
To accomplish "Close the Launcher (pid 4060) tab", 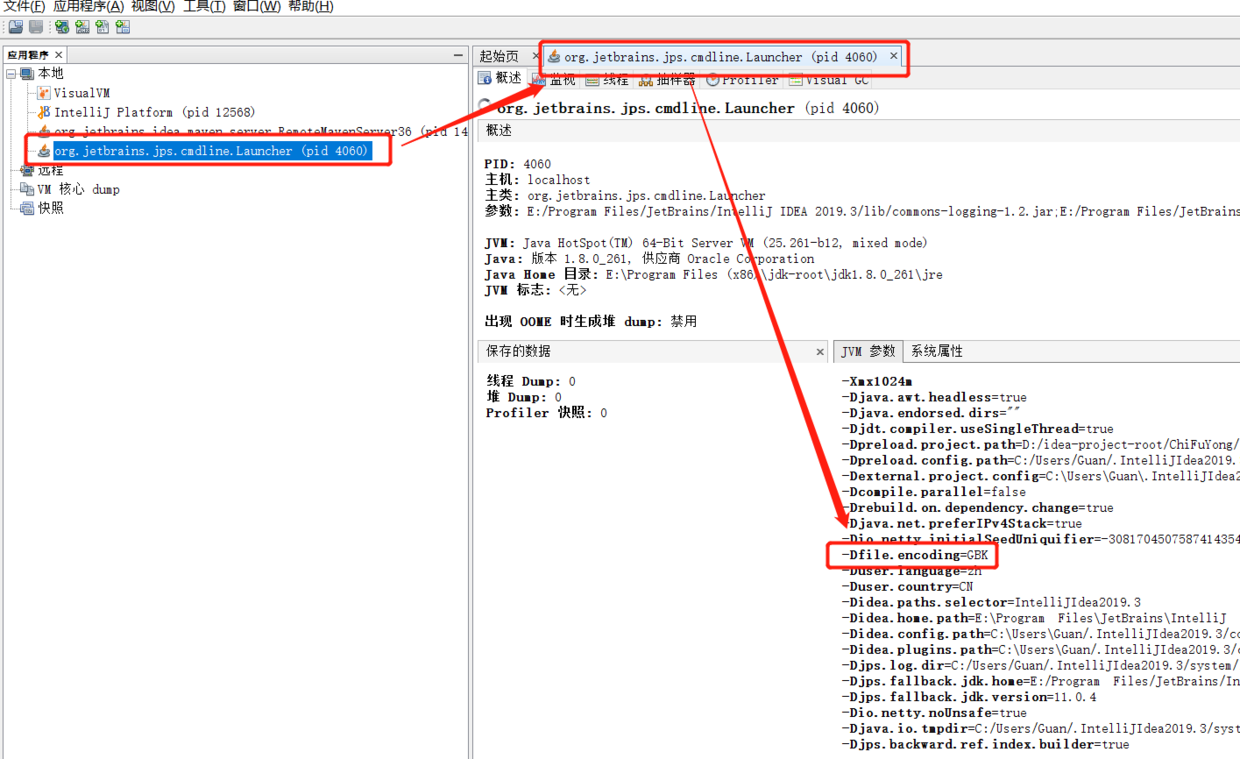I will pos(894,56).
